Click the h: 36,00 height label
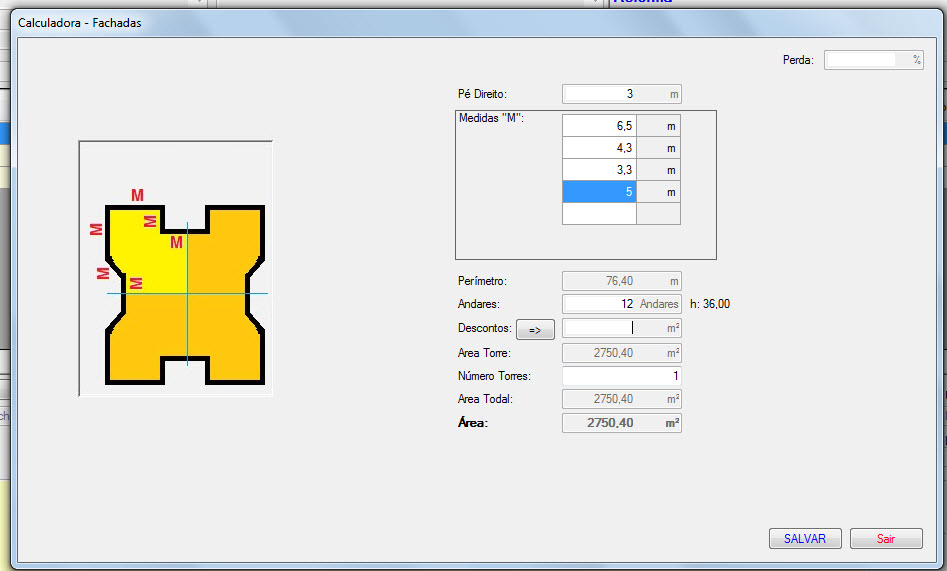947x571 pixels. (710, 304)
